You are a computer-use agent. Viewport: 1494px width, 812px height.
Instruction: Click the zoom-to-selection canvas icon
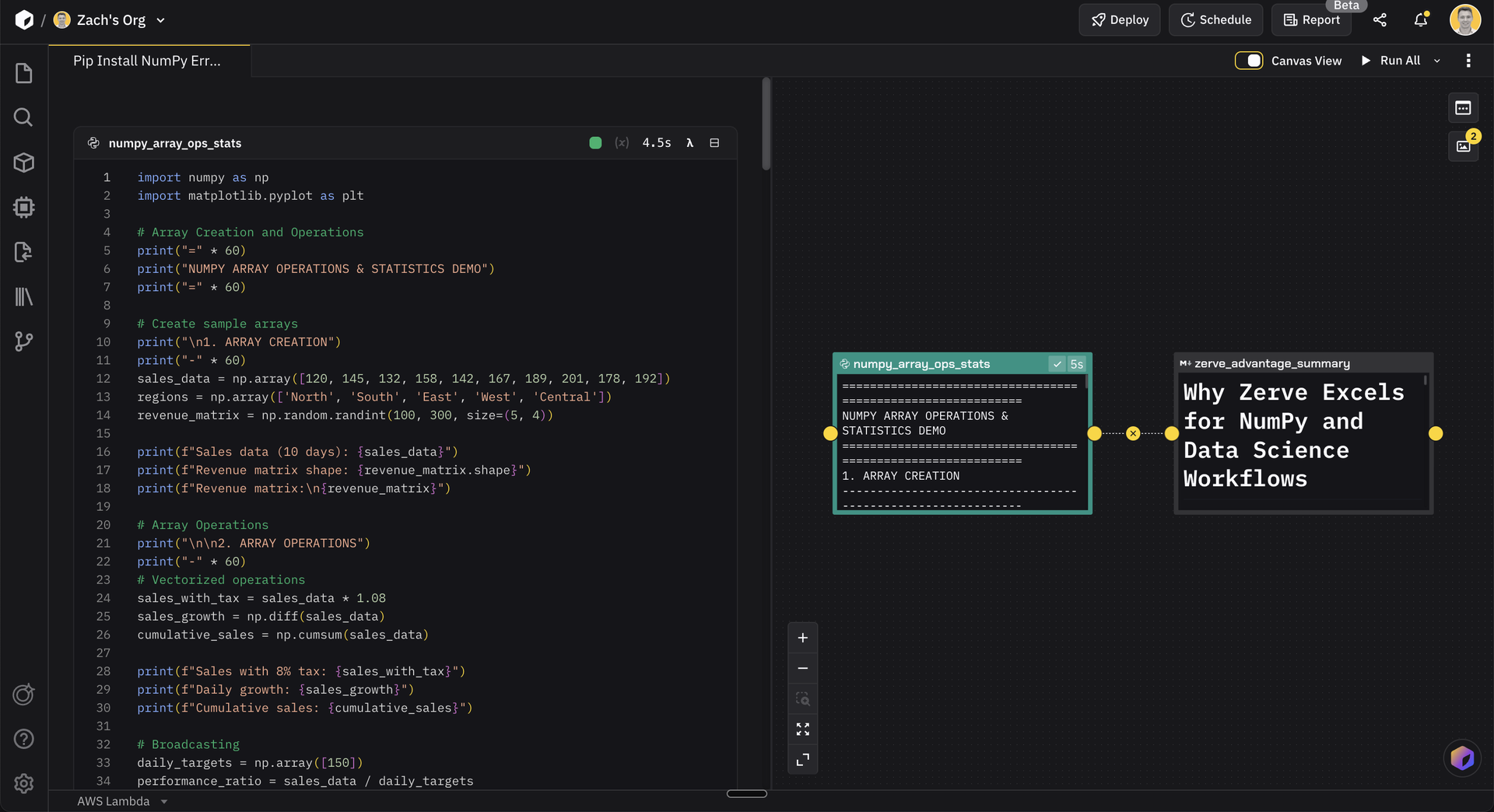[803, 698]
